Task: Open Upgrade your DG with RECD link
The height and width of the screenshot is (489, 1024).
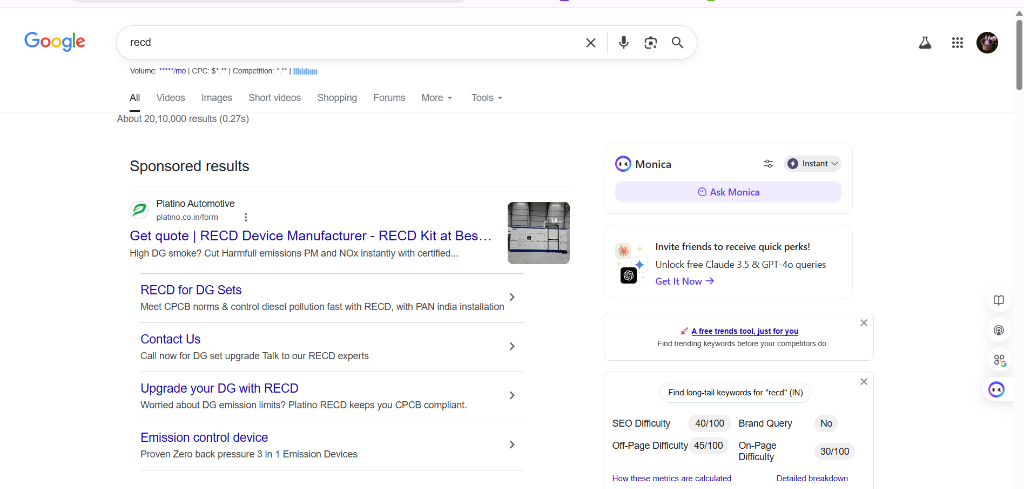Action: pyautogui.click(x=219, y=388)
